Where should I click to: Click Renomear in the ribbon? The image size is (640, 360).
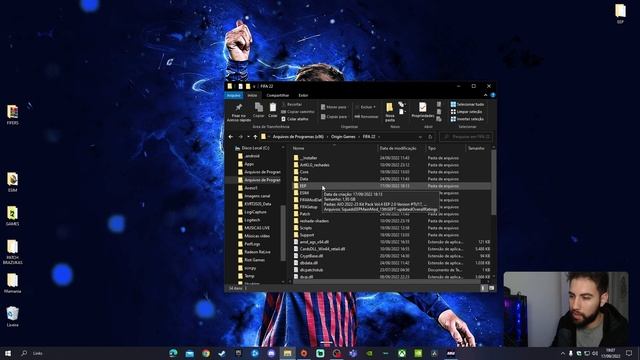[x=367, y=117]
